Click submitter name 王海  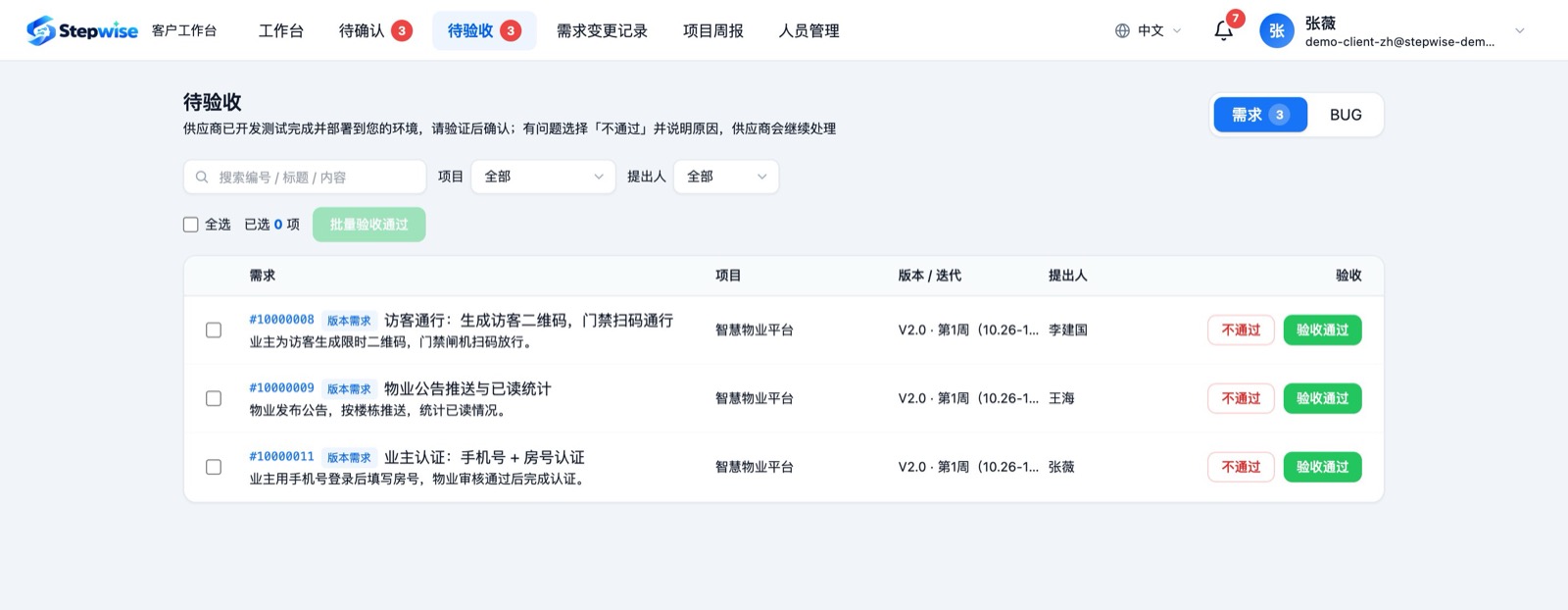(1061, 399)
